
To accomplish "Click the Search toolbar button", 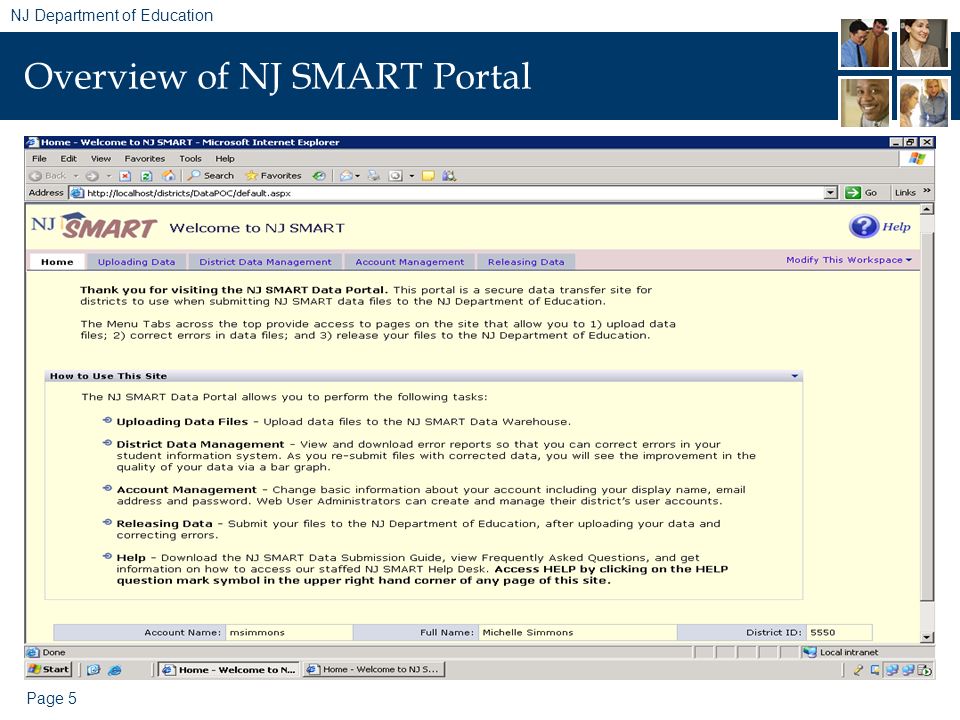I will pyautogui.click(x=211, y=176).
